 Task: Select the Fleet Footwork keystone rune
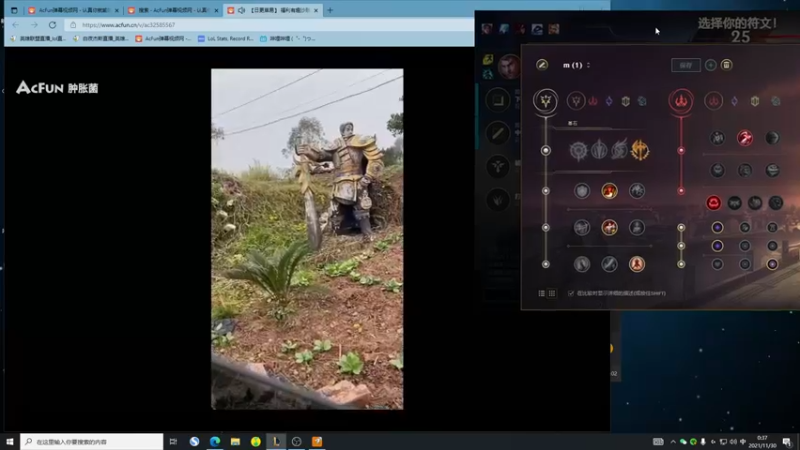(619, 151)
